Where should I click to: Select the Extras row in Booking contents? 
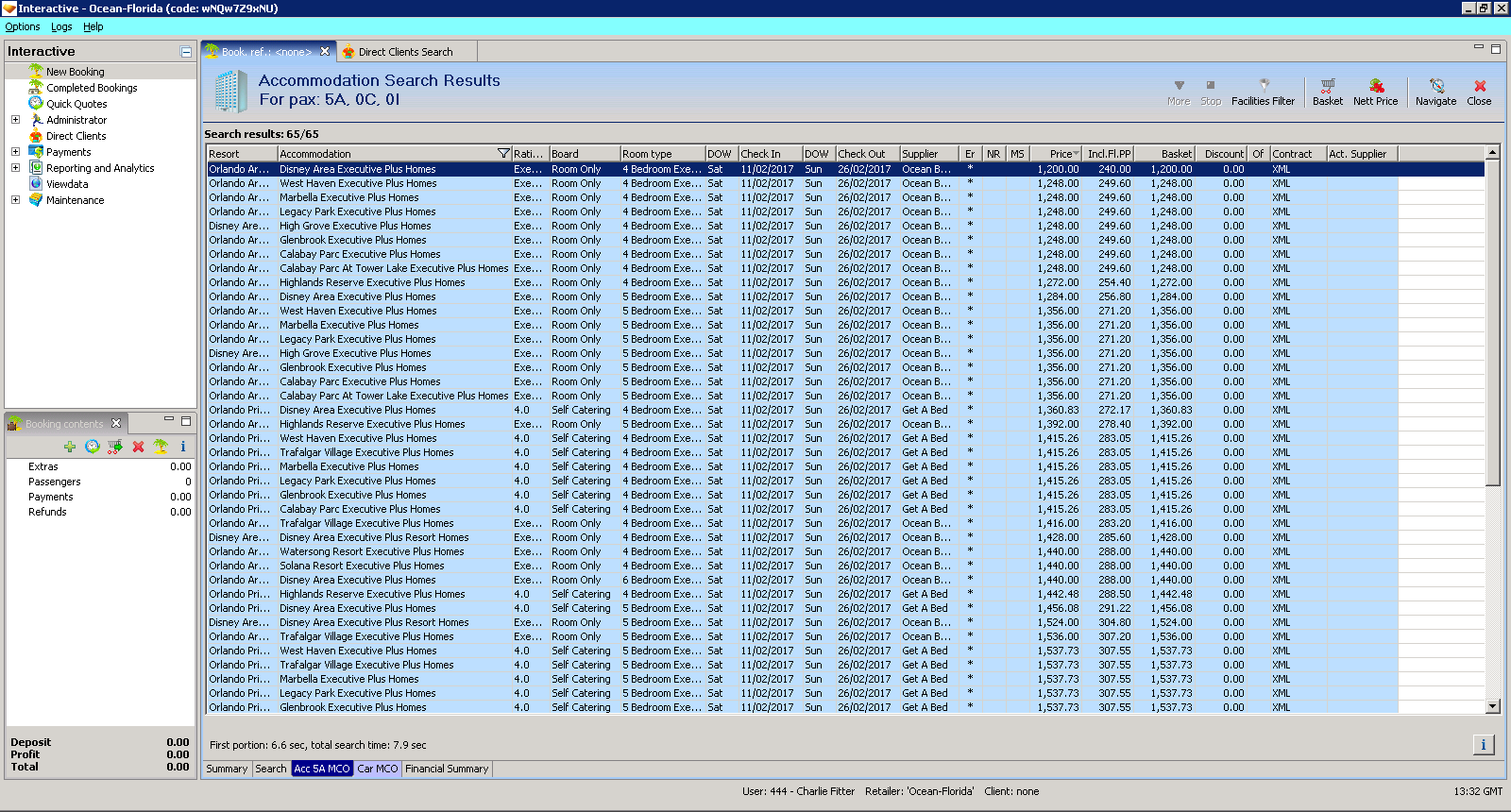[x=100, y=466]
